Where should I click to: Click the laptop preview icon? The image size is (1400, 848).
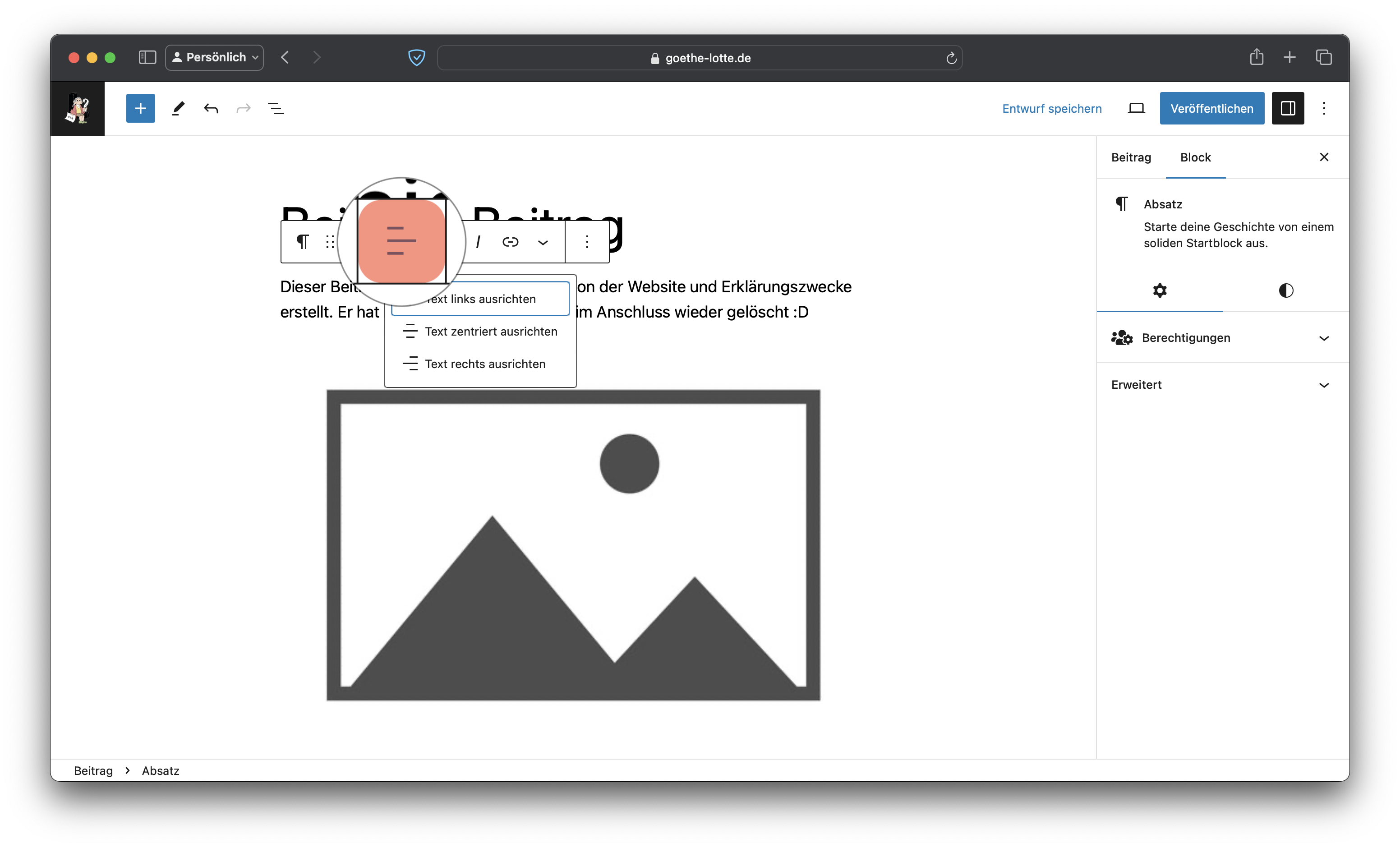[x=1136, y=108]
